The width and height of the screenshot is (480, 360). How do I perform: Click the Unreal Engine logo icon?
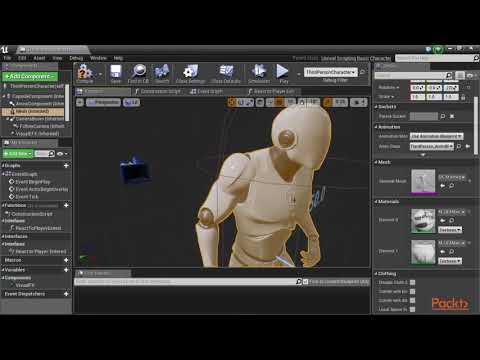tap(5, 50)
